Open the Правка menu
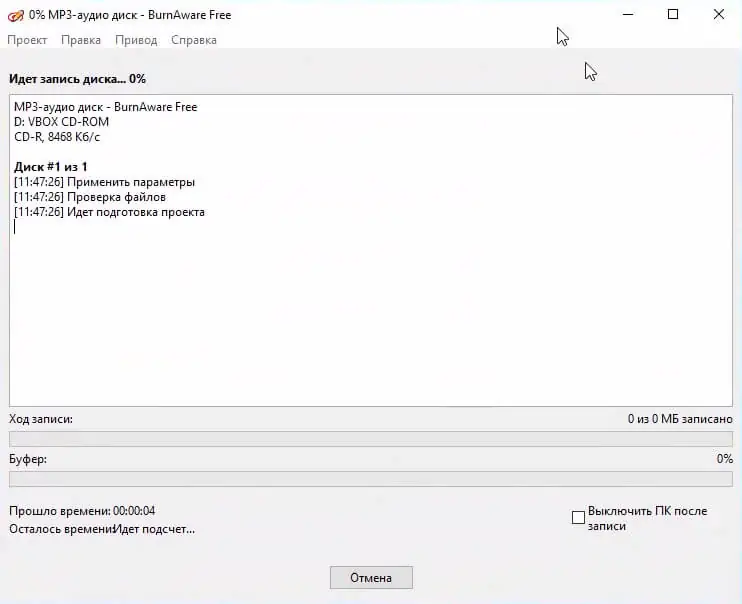This screenshot has width=742, height=604. click(x=81, y=40)
